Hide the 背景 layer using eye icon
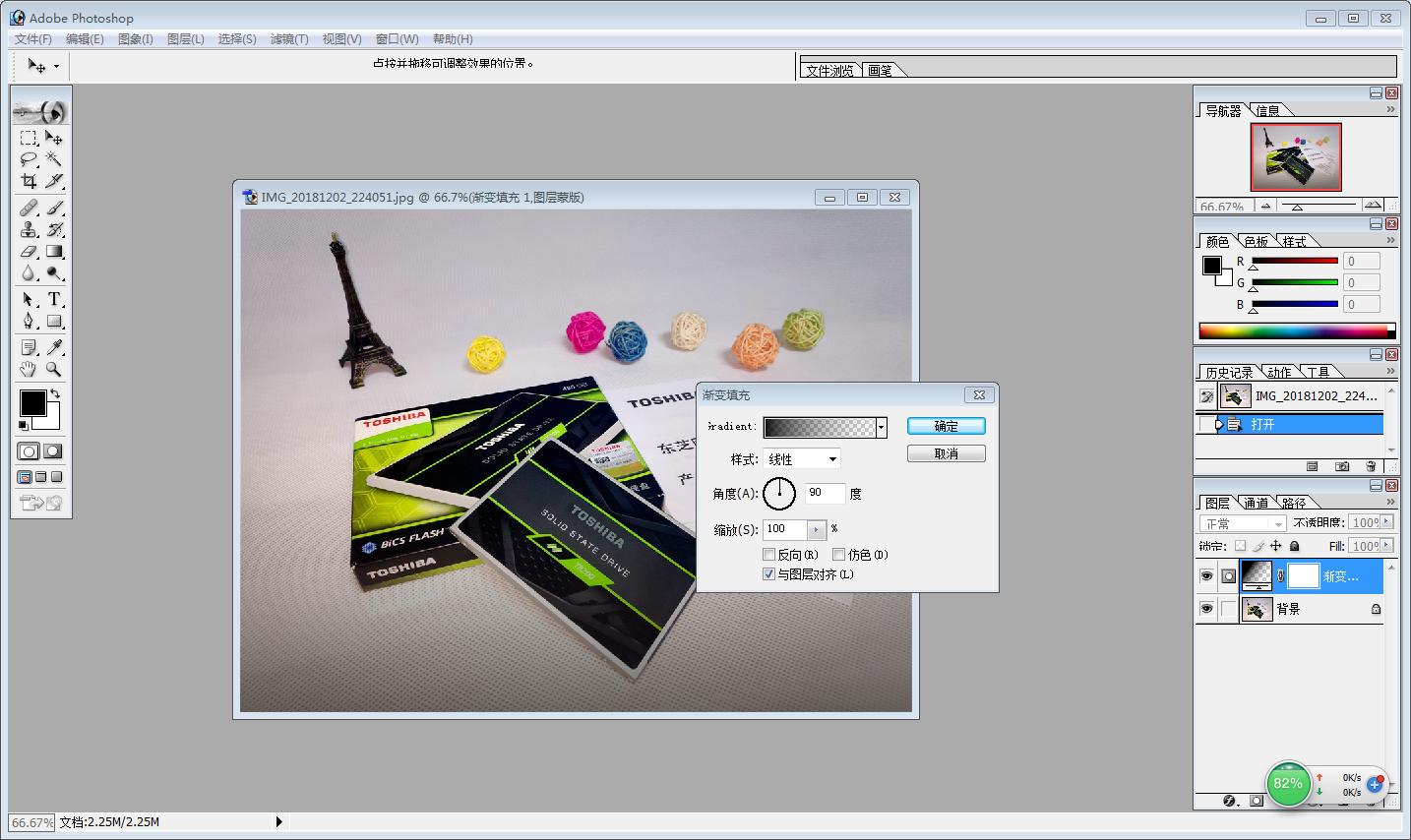 1206,609
